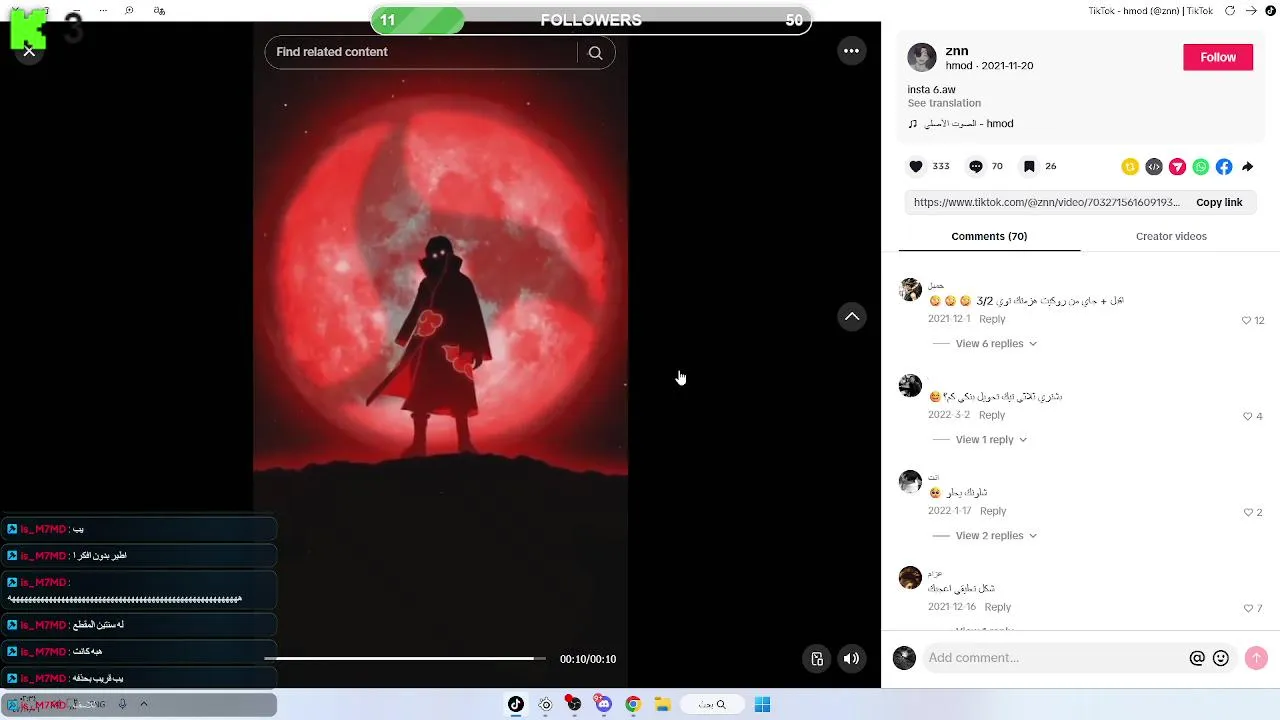Reply to the 2022-3-2 comment
1280x720 pixels.
[x=992, y=415]
